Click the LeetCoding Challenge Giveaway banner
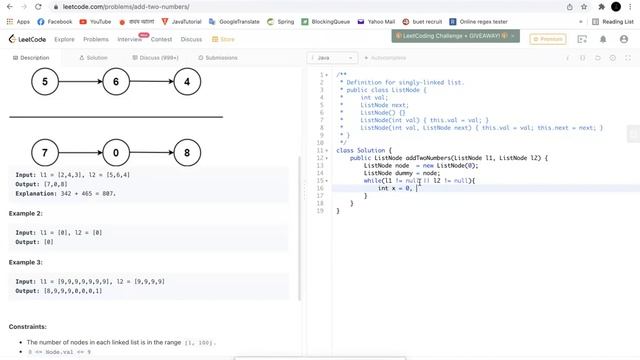This screenshot has height=360, width=640. pos(456,36)
